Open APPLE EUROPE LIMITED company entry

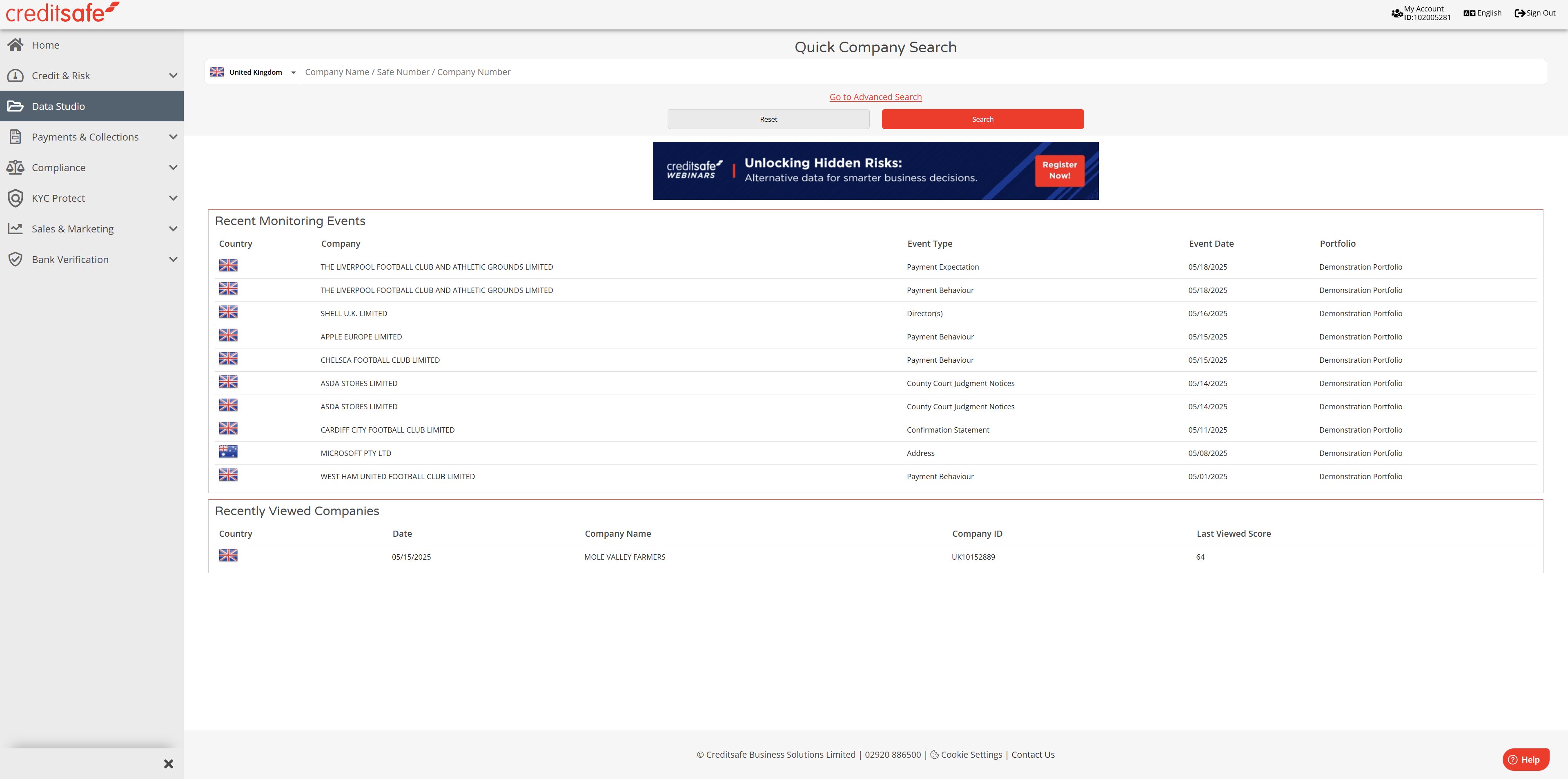pyautogui.click(x=361, y=337)
